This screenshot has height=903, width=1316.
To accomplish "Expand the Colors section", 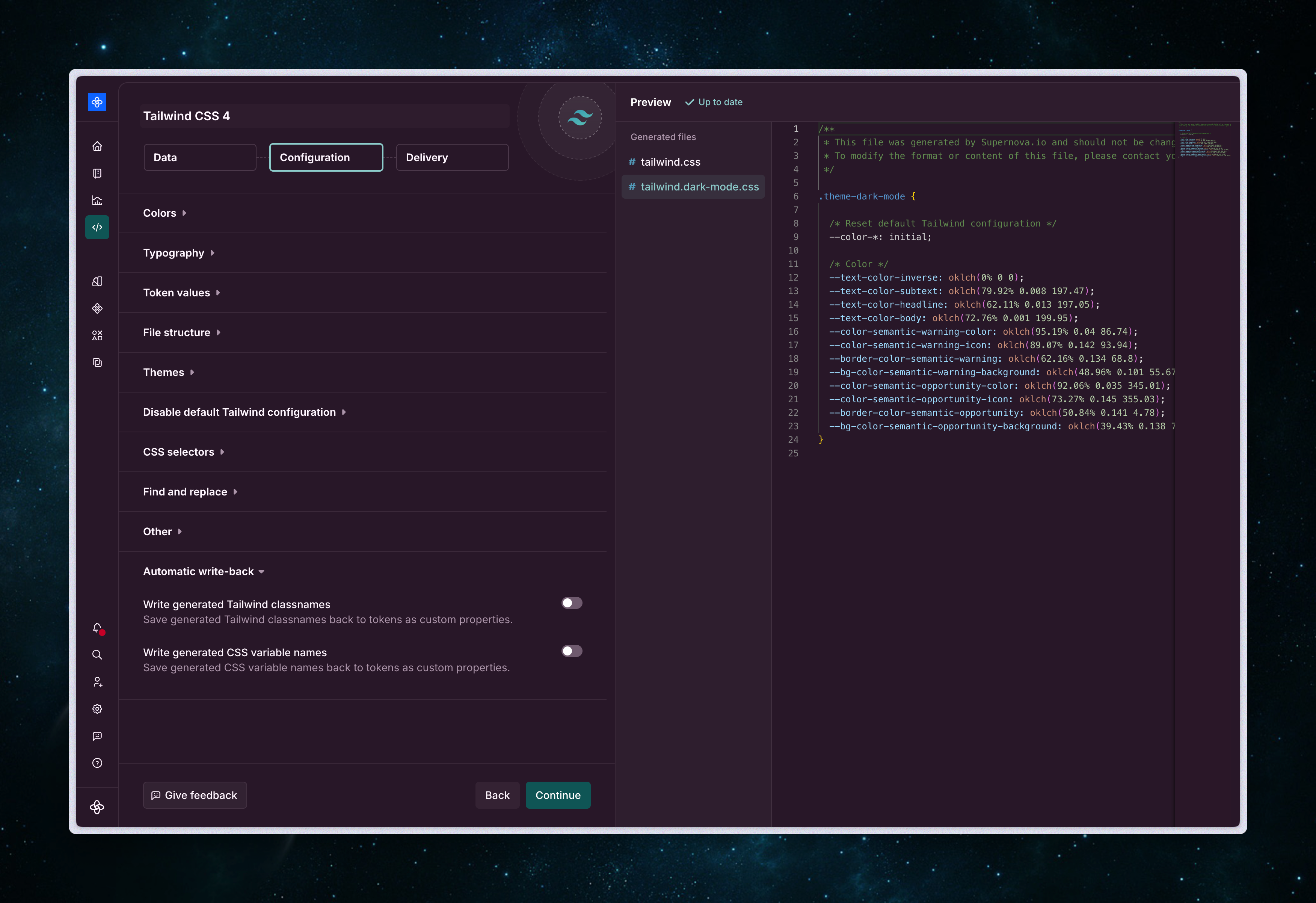I will (x=164, y=213).
